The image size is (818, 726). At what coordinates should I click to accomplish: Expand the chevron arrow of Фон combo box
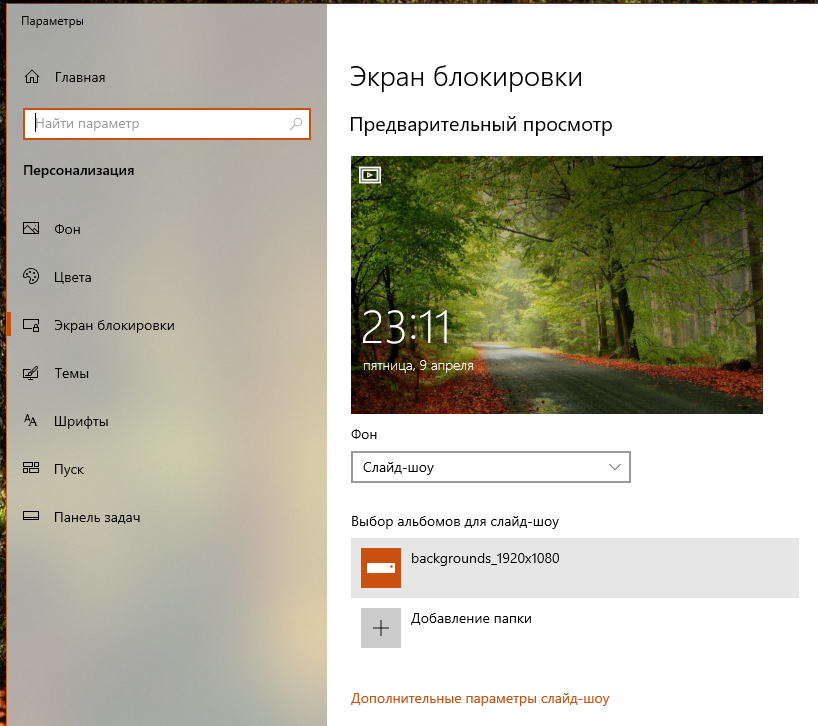tap(615, 467)
